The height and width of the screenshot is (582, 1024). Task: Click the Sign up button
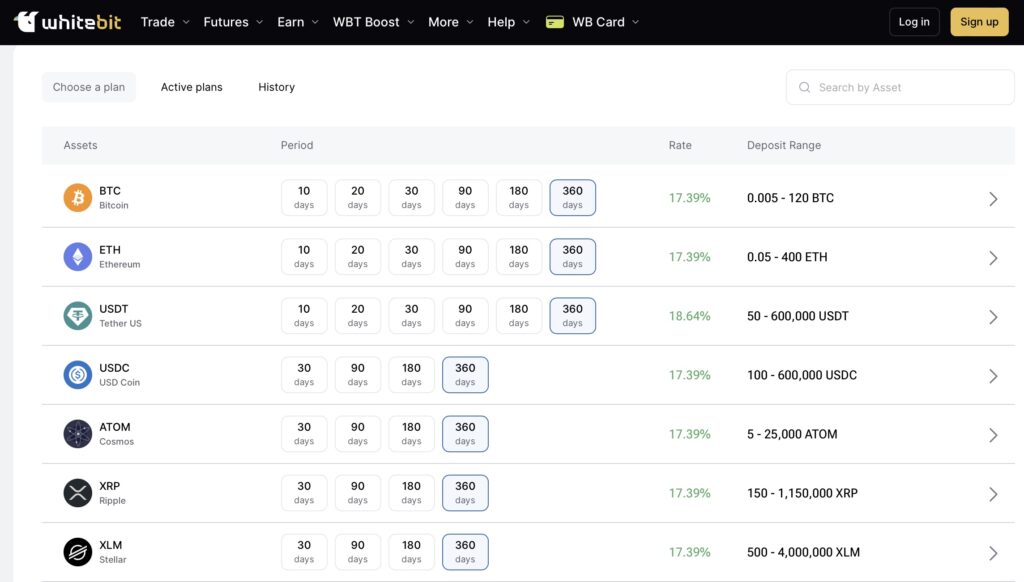(x=979, y=22)
